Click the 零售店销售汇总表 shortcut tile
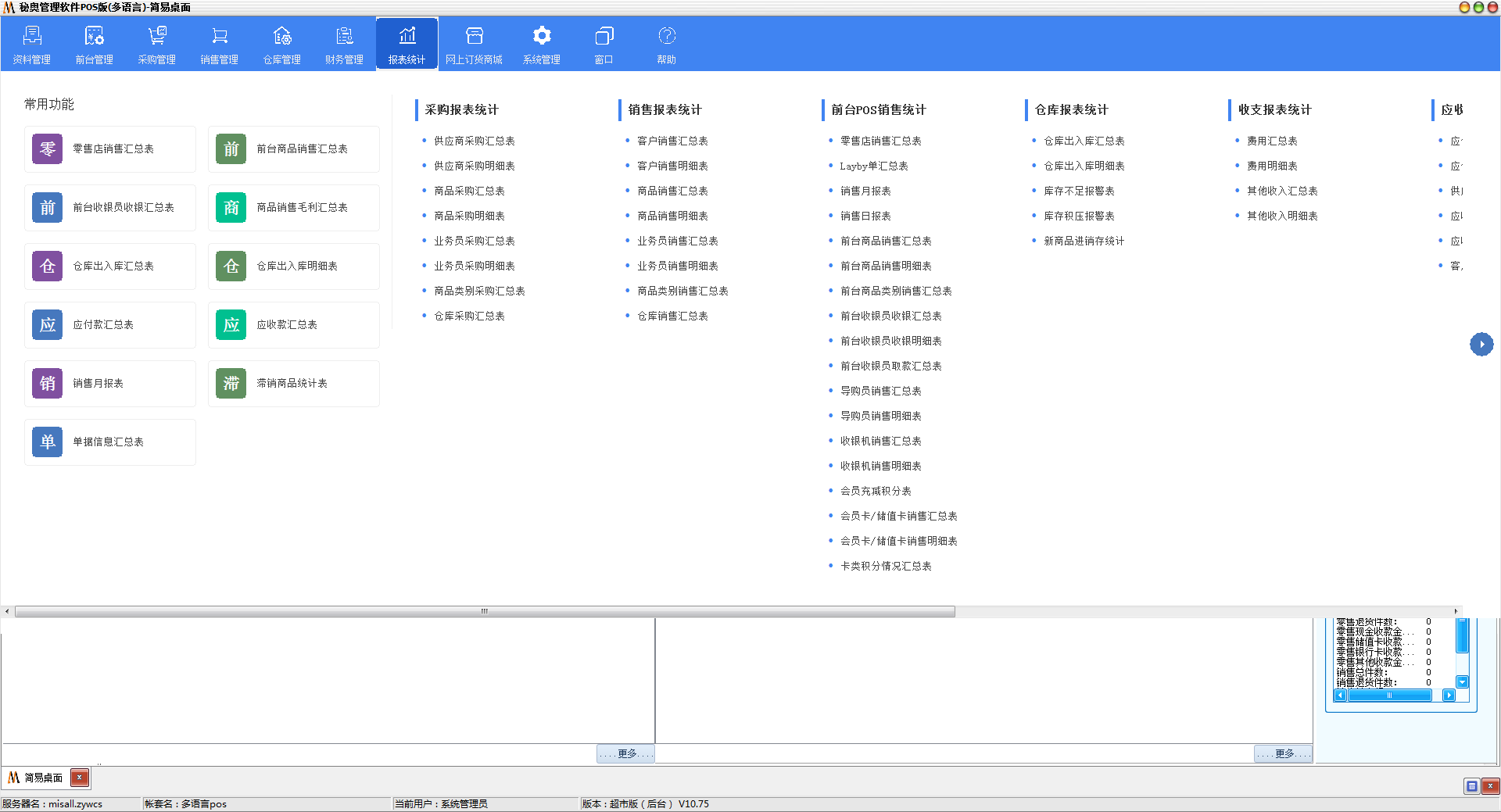Screen dimensions: 1501x812 [x=110, y=149]
